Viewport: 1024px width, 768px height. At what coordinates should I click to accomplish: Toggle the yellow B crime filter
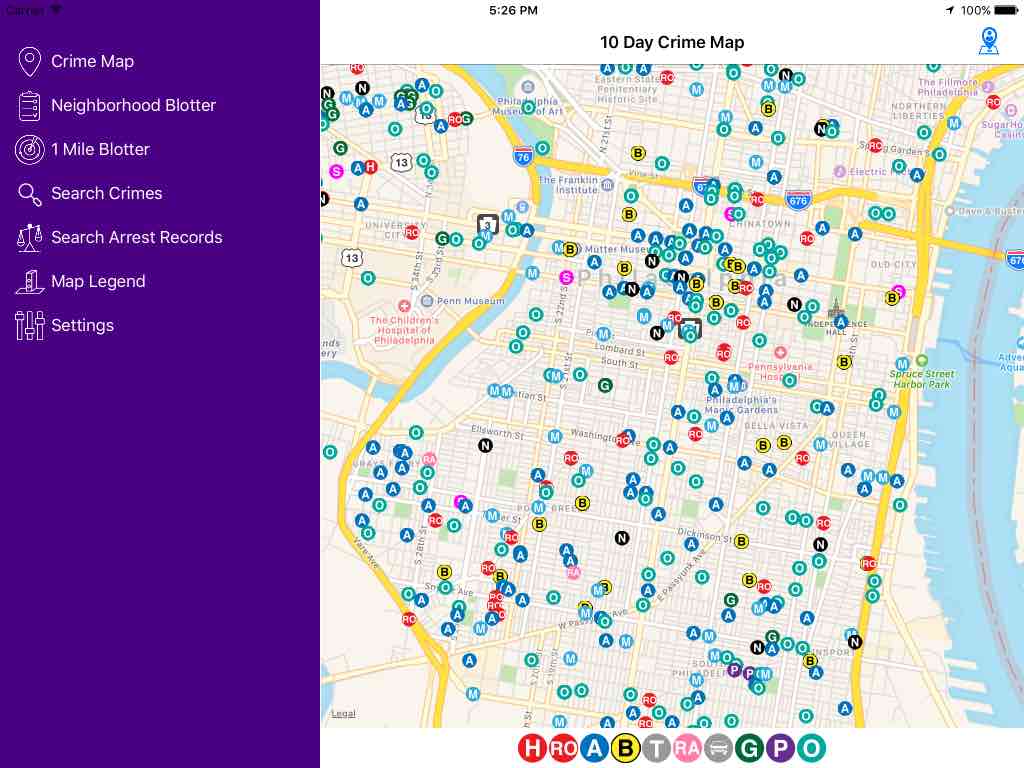pos(625,748)
